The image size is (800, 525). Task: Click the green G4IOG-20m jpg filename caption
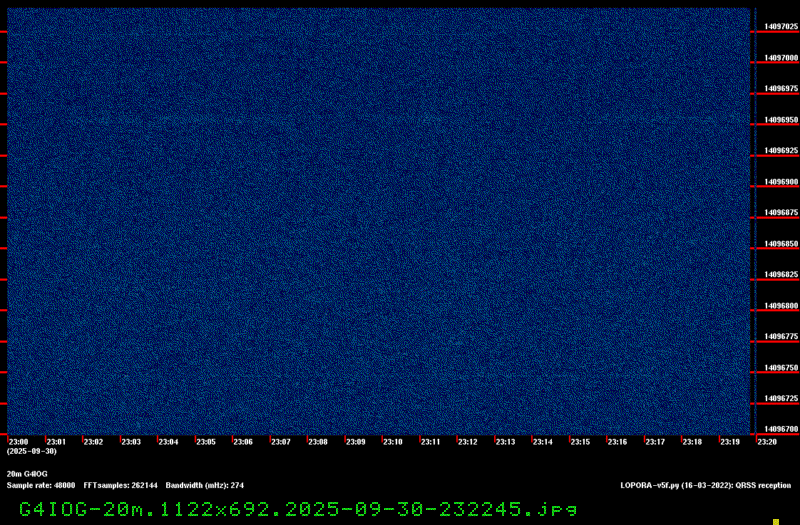[298, 509]
